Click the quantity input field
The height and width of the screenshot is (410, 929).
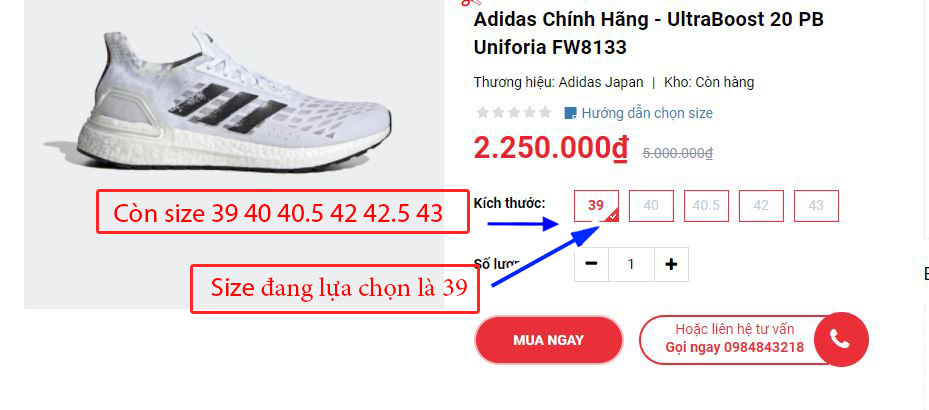[x=632, y=264]
